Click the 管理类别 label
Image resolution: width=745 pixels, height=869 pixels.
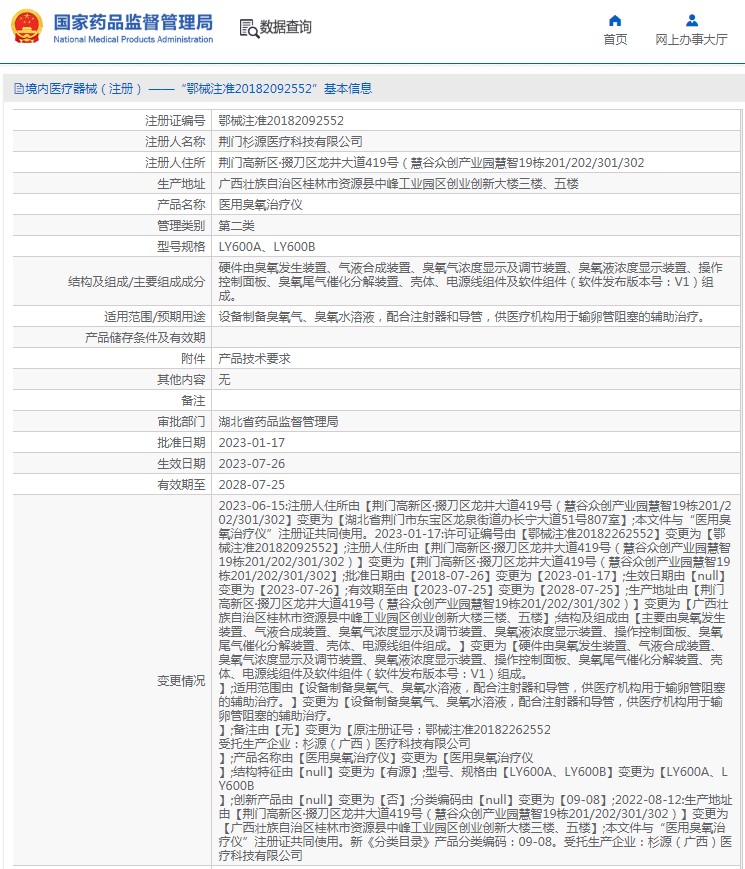181,226
